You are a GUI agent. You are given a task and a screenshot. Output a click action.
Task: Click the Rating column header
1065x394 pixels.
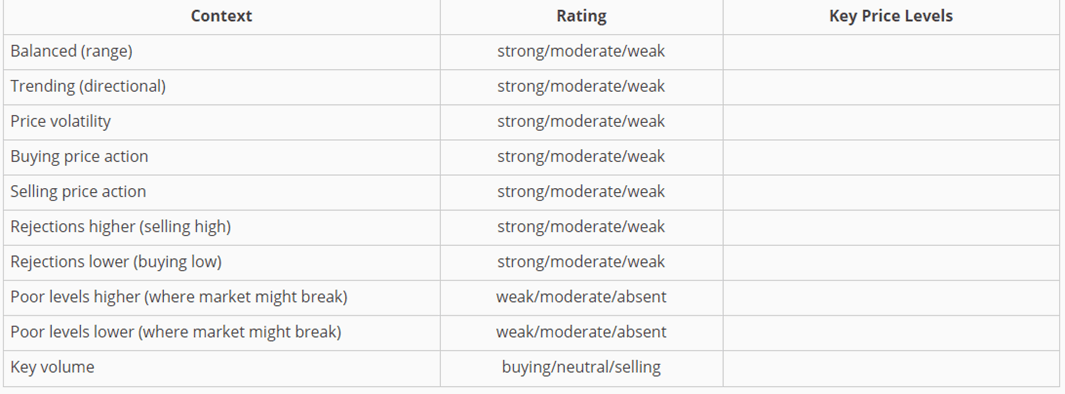pyautogui.click(x=581, y=16)
